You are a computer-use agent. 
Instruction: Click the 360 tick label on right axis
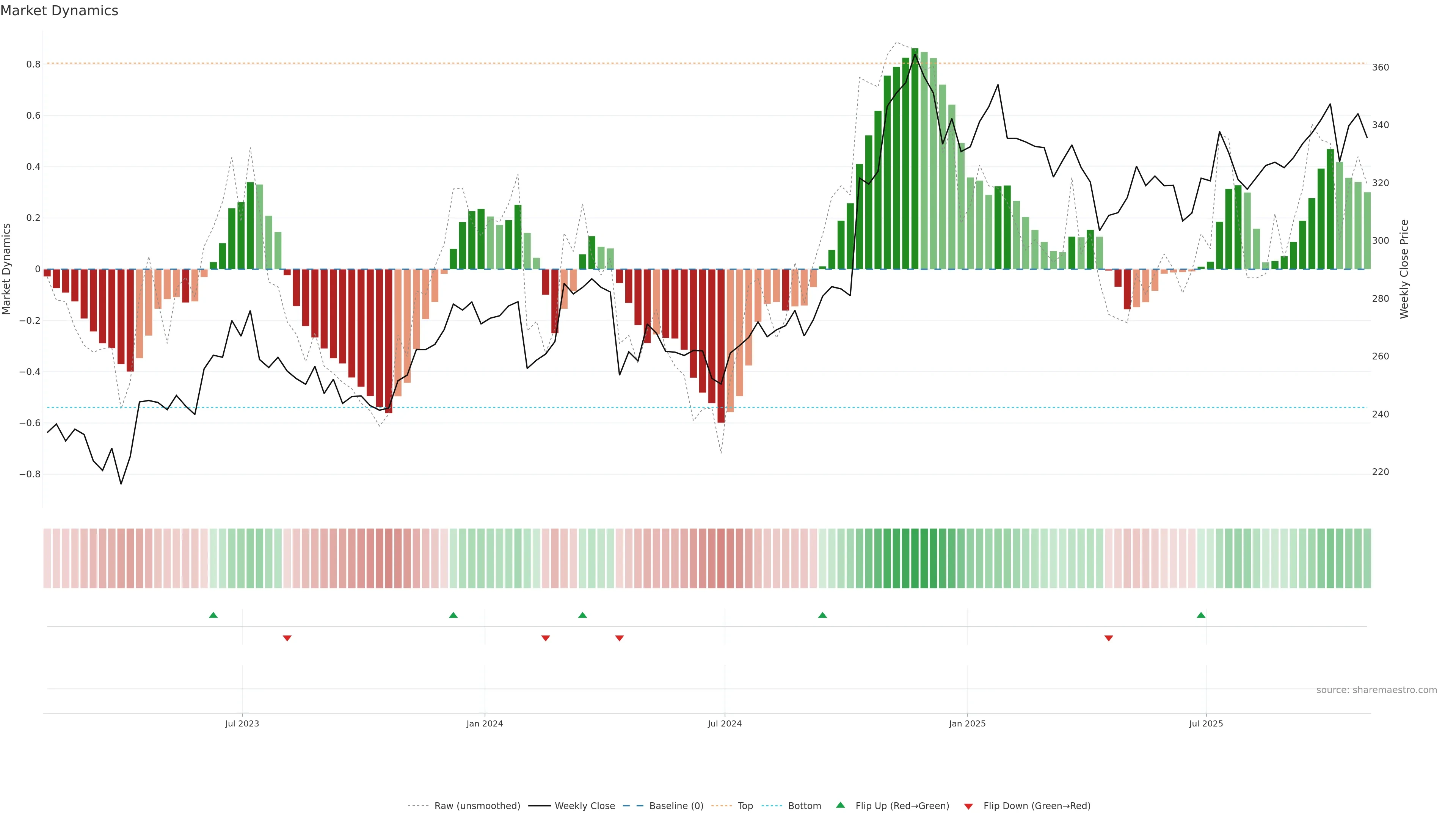[x=1380, y=67]
